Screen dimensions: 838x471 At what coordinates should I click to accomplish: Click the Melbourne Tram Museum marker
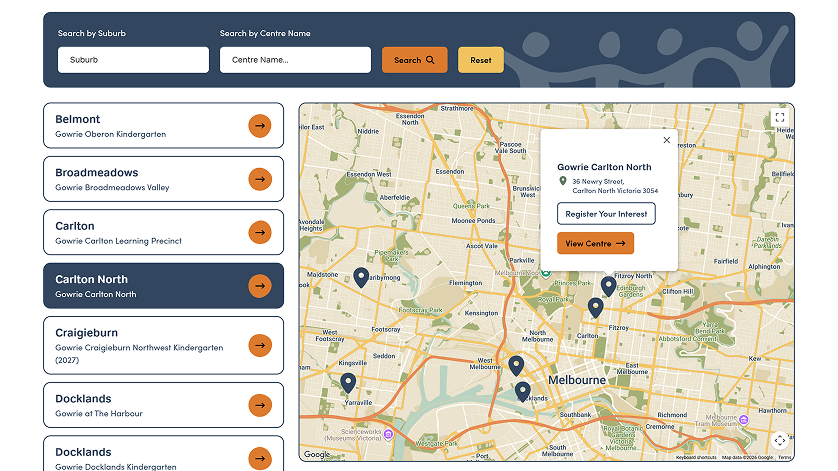click(x=743, y=420)
